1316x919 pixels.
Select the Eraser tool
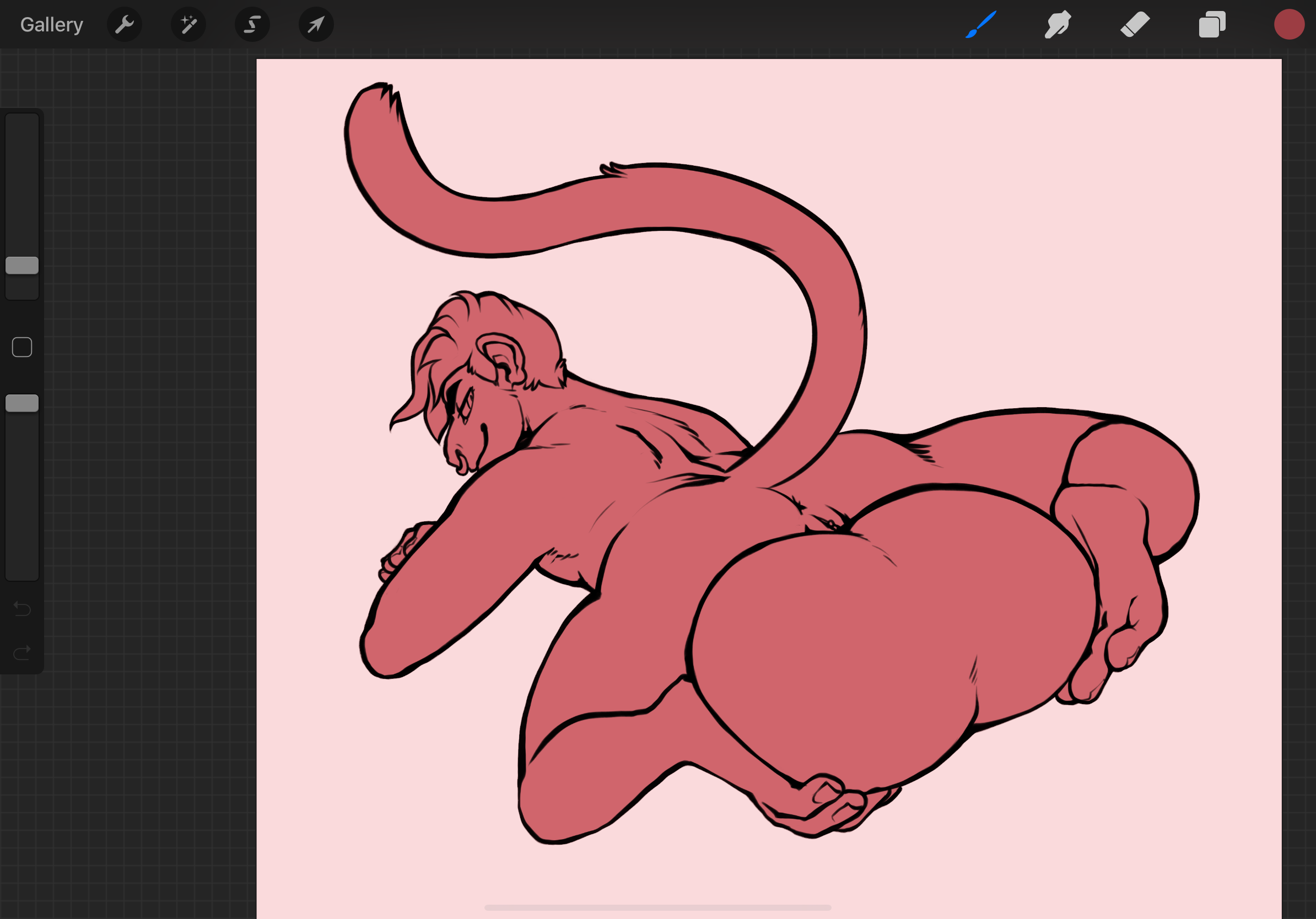[x=1135, y=25]
